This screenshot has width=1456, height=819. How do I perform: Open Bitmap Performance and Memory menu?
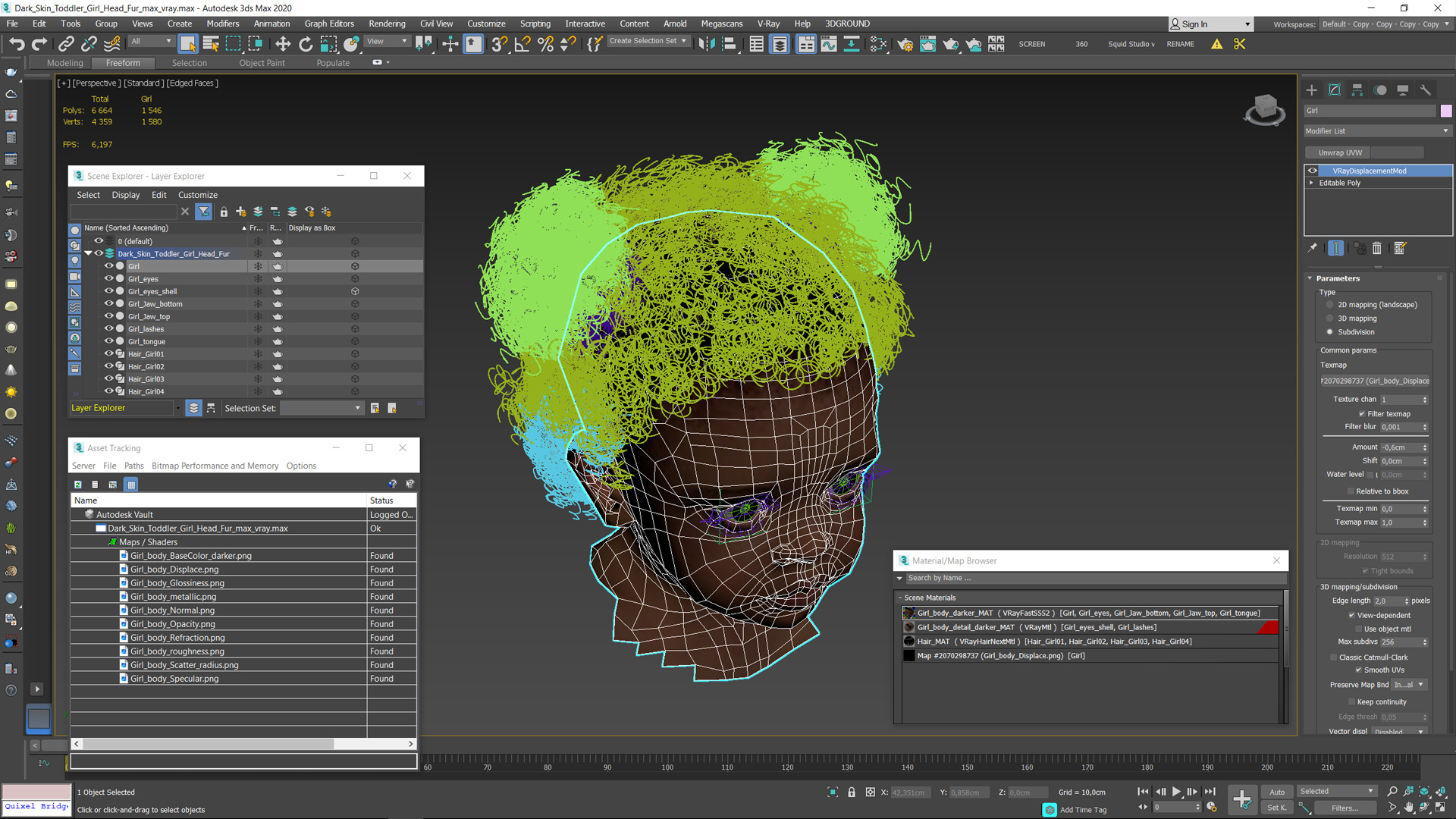tap(215, 466)
